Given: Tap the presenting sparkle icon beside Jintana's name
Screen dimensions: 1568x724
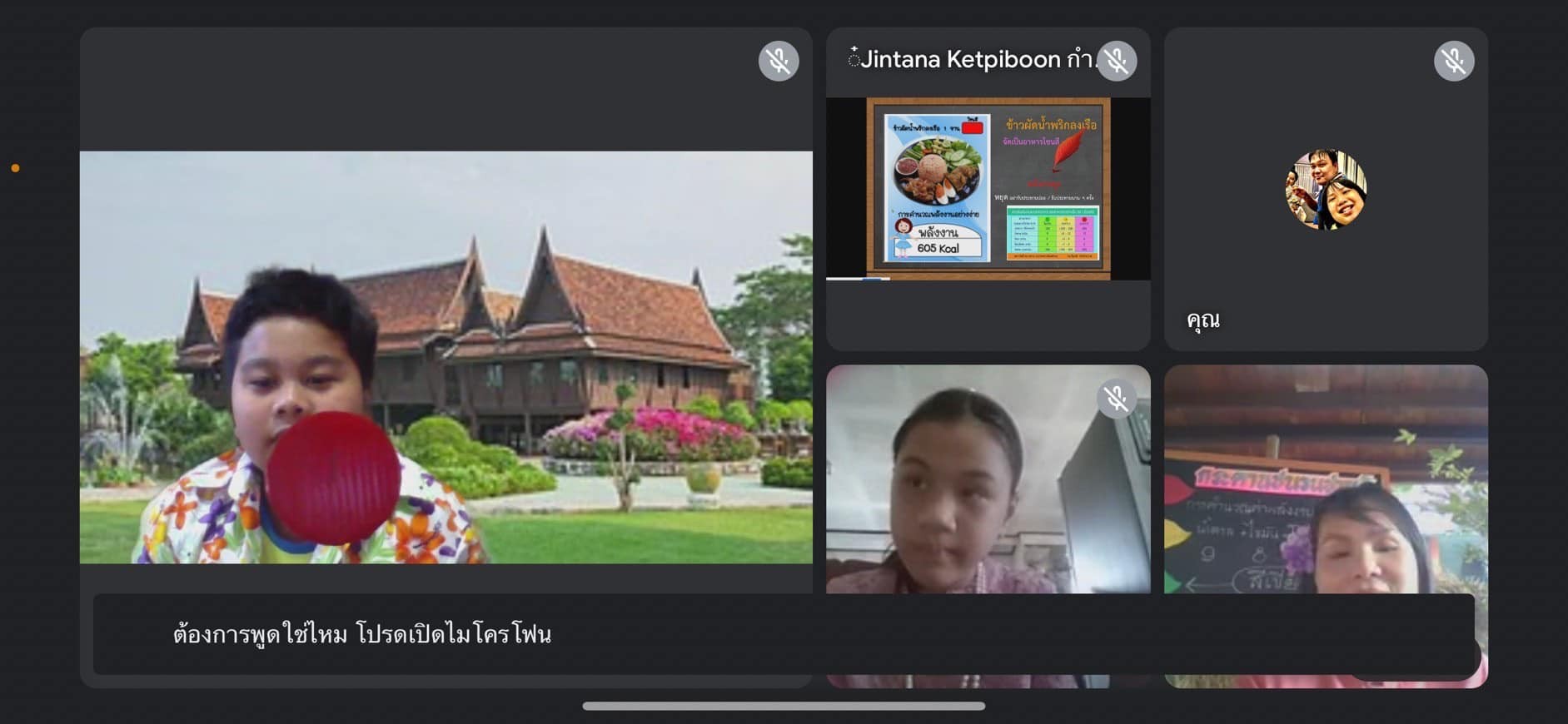Looking at the screenshot, I should [854, 57].
